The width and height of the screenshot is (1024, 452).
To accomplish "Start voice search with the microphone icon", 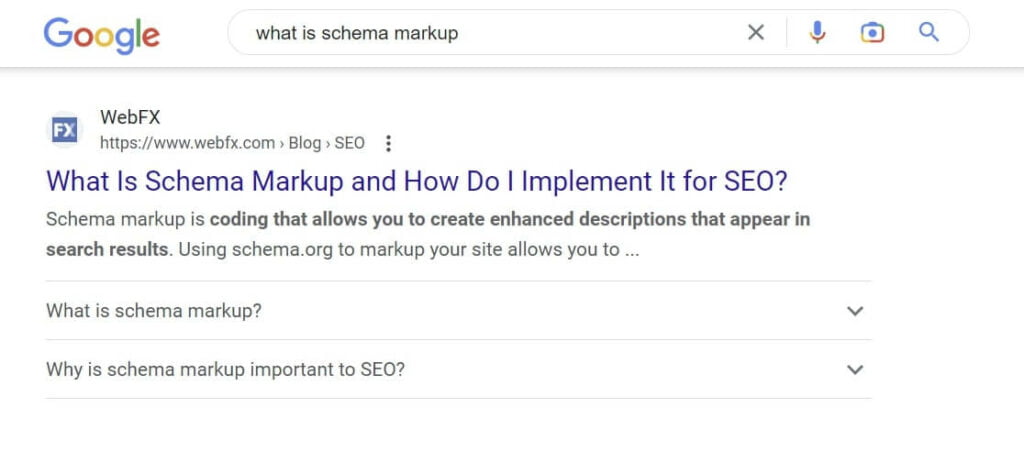I will (x=817, y=32).
